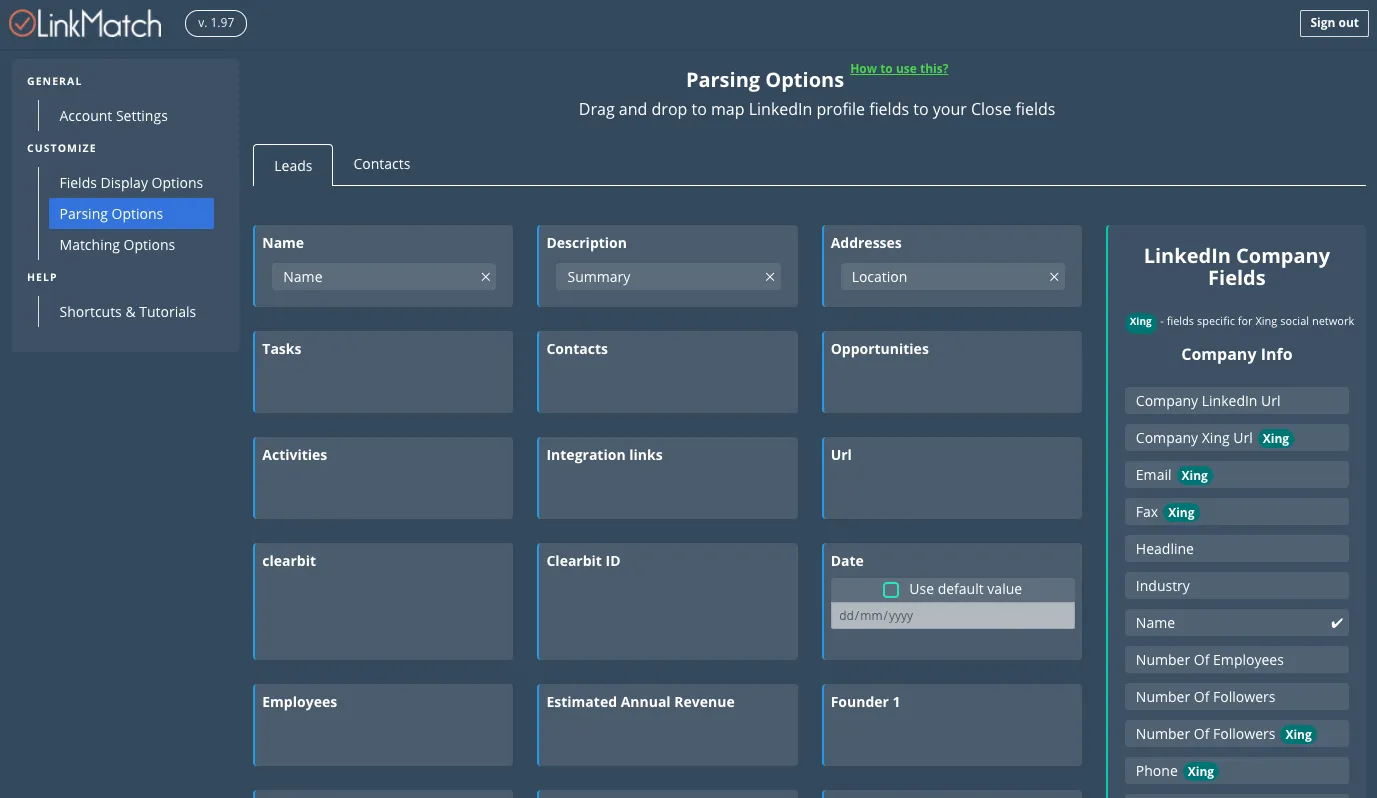This screenshot has height=798, width=1377.
Task: Click the v. 1.97 version badge
Action: (x=216, y=23)
